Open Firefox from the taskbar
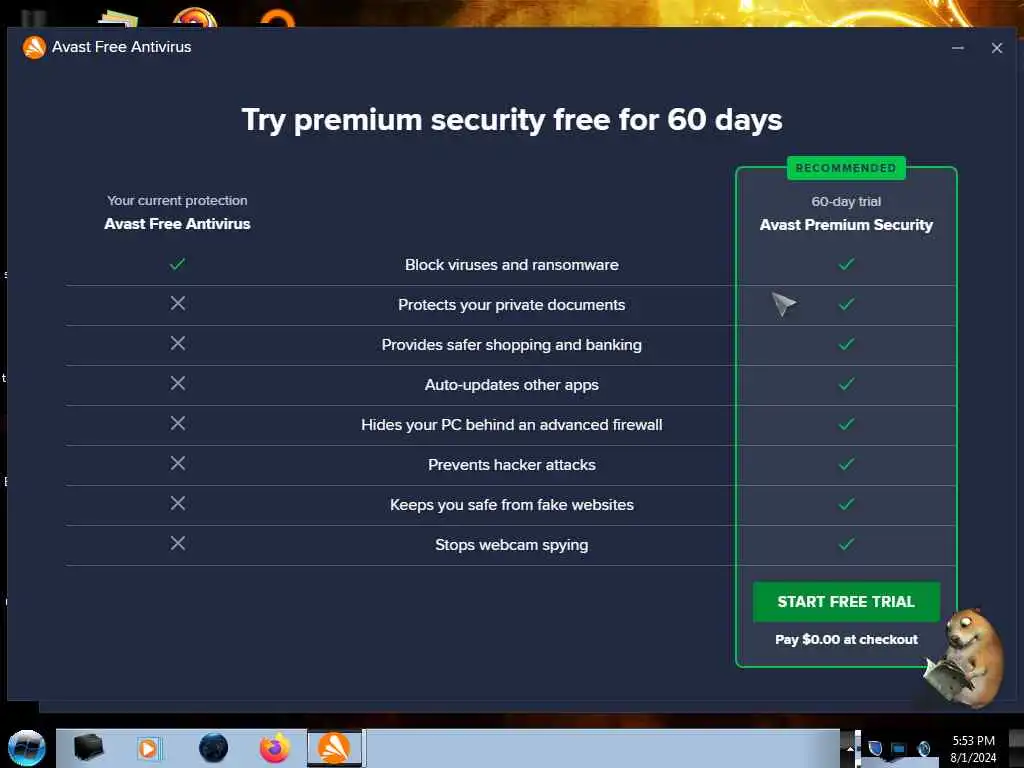Screen dimensions: 1024x768 click(x=274, y=748)
